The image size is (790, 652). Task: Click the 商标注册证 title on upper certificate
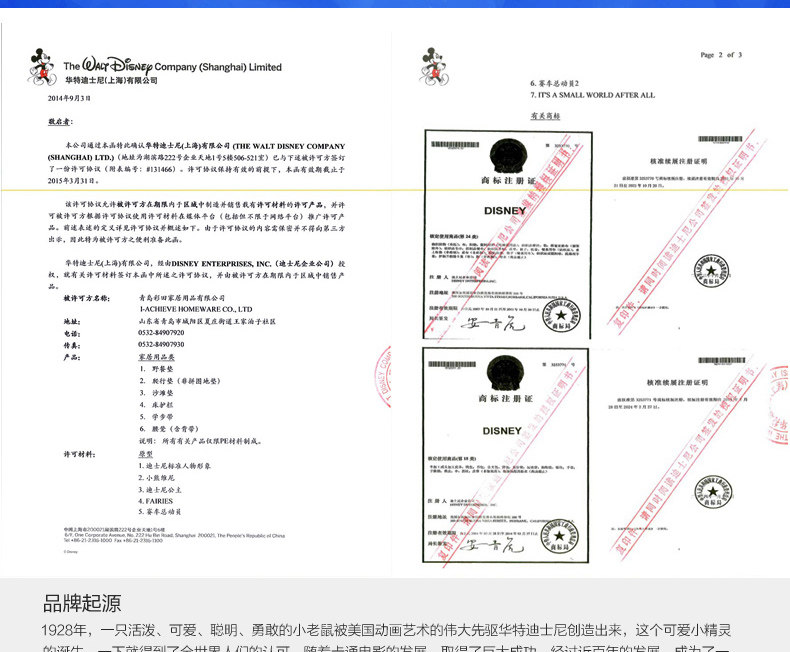[x=508, y=180]
